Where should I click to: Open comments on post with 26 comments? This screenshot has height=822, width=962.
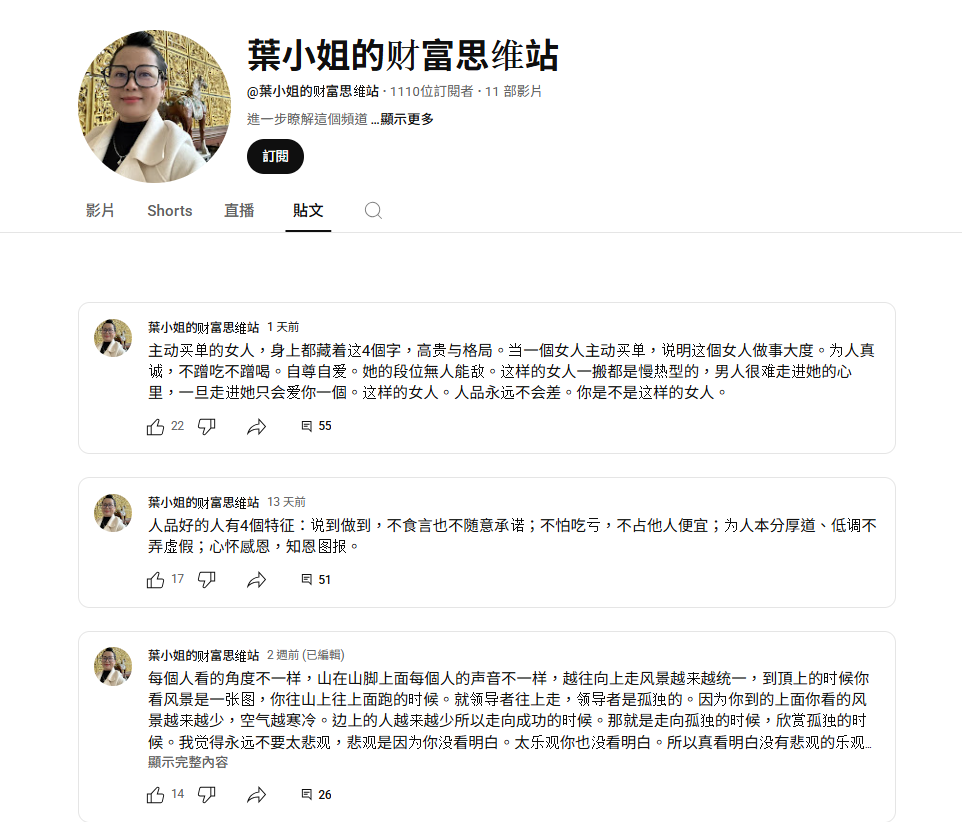[x=316, y=795]
